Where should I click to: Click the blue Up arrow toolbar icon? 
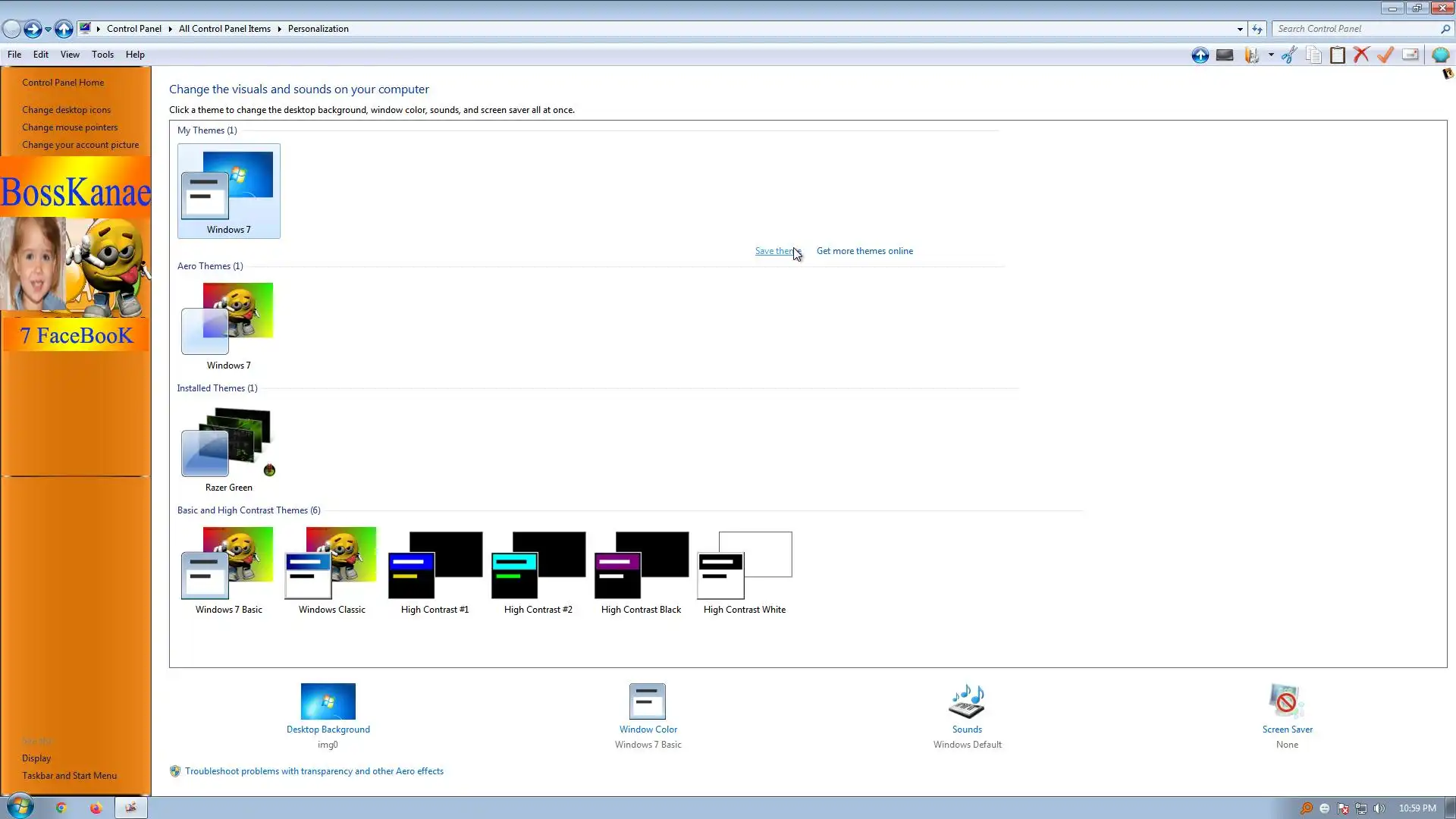pos(1200,55)
